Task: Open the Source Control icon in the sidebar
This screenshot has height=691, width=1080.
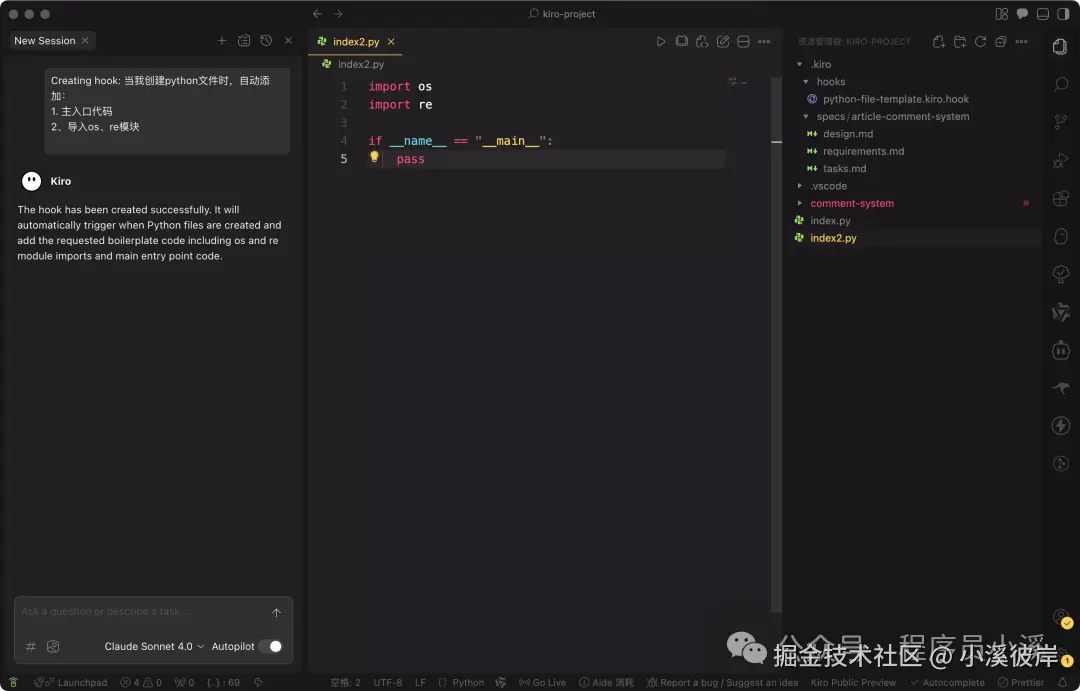Action: point(1060,122)
